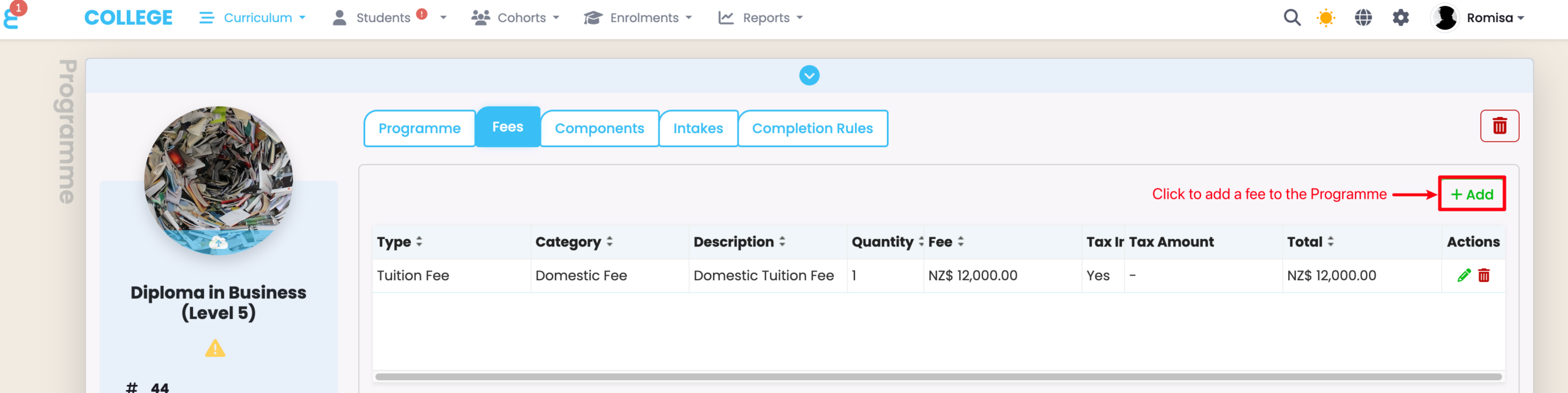Switch to the Components tab

coord(599,128)
